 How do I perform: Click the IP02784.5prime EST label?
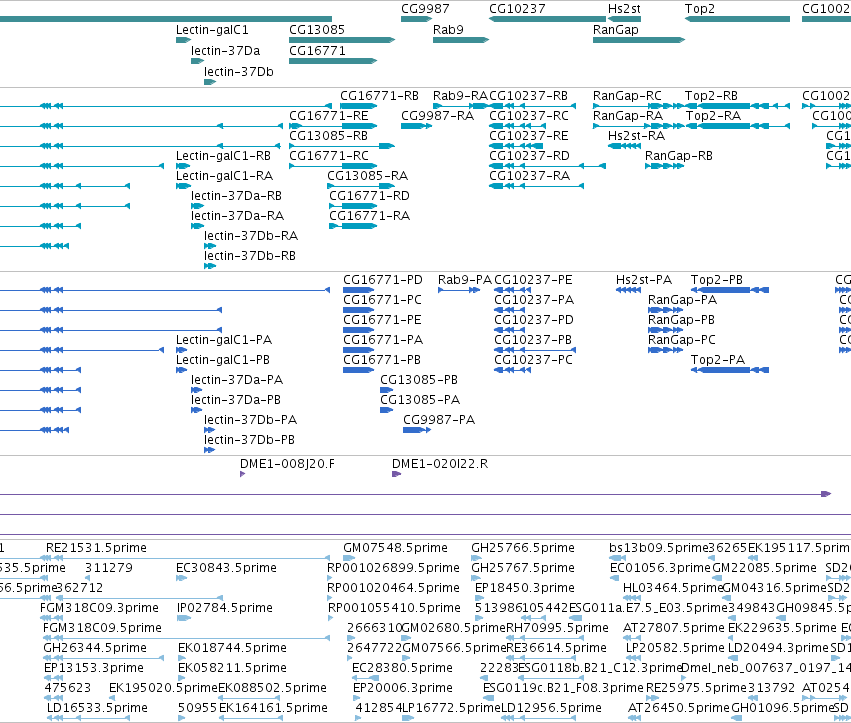[x=225, y=608]
